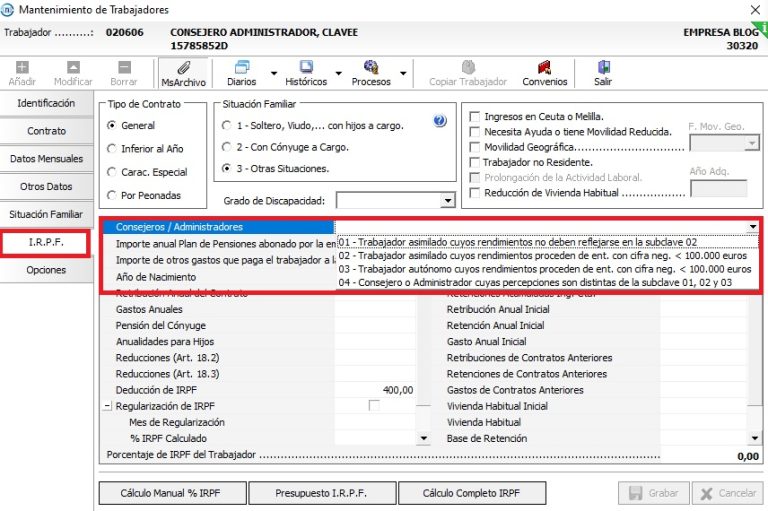The image size is (768, 511).
Task: Open the Convenios toolbar icon
Action: coord(544,67)
